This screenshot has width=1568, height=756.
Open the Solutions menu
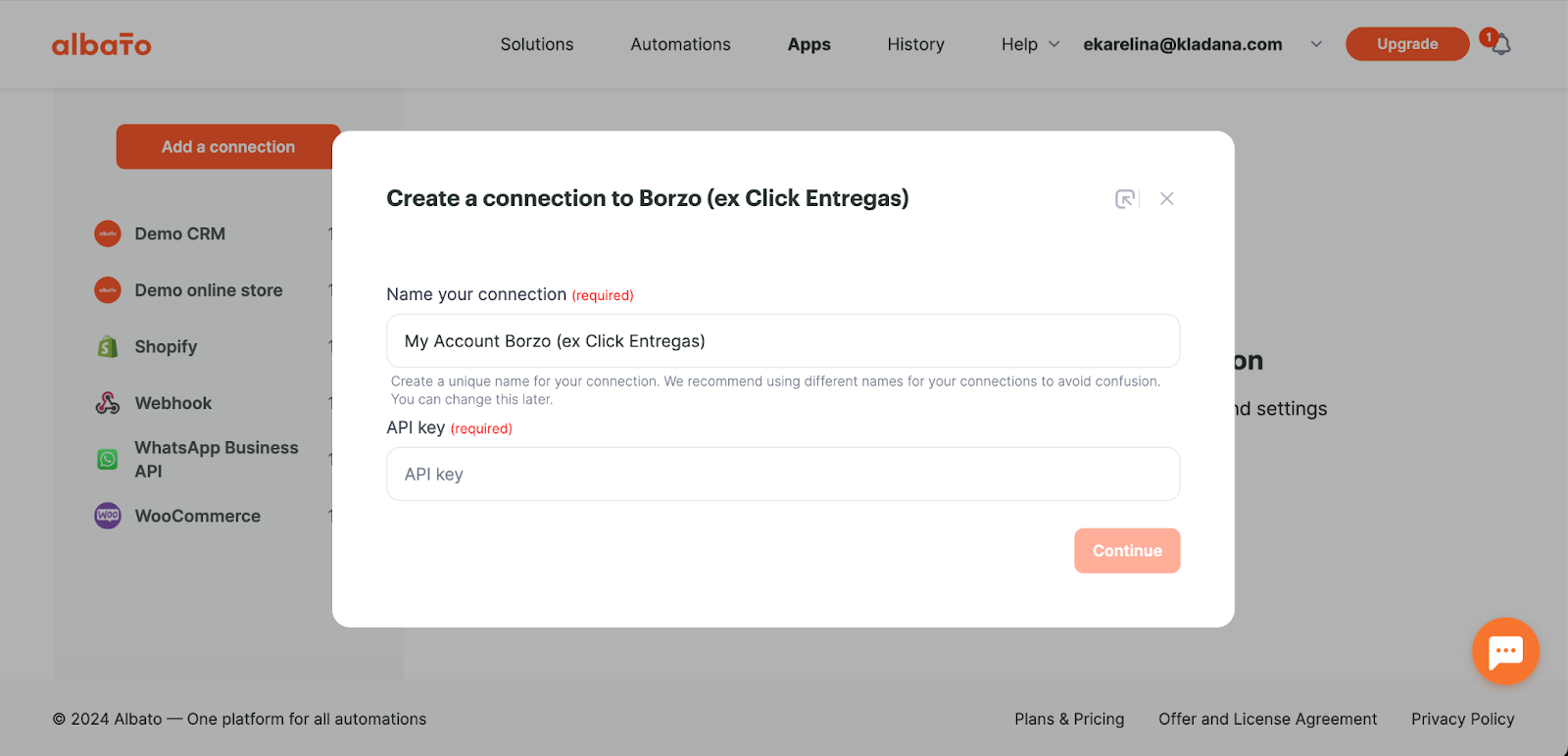(537, 44)
